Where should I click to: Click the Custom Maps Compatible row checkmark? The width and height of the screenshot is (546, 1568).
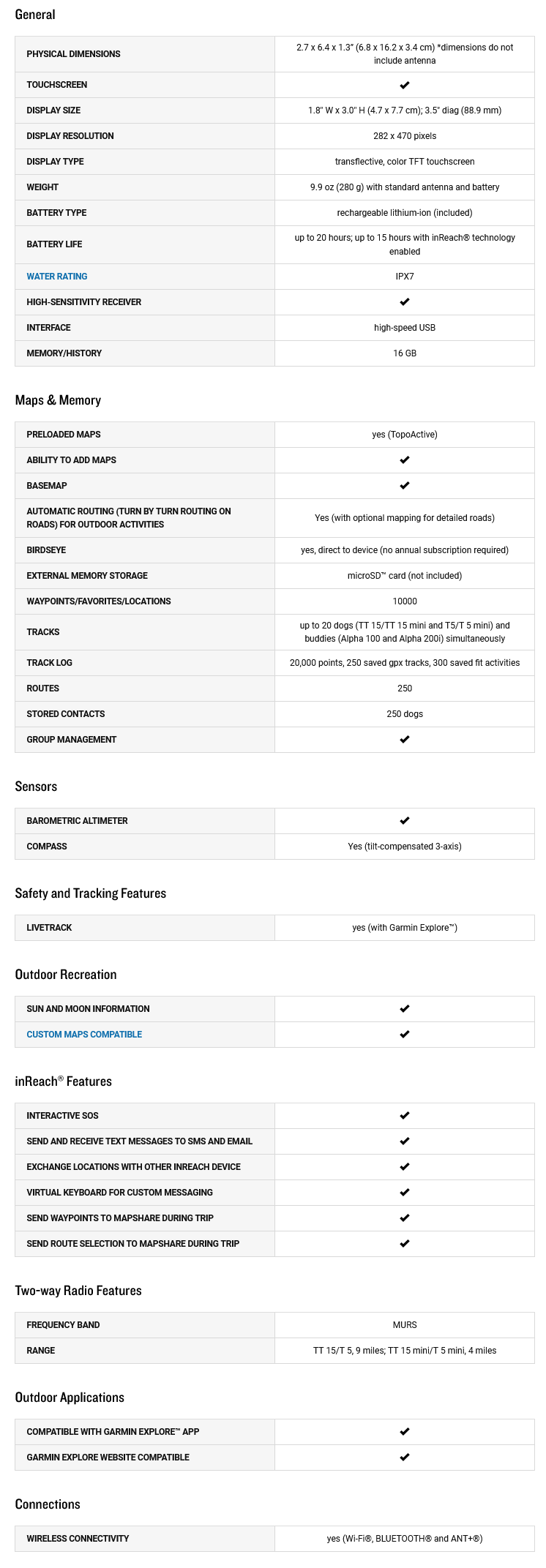[x=405, y=1035]
